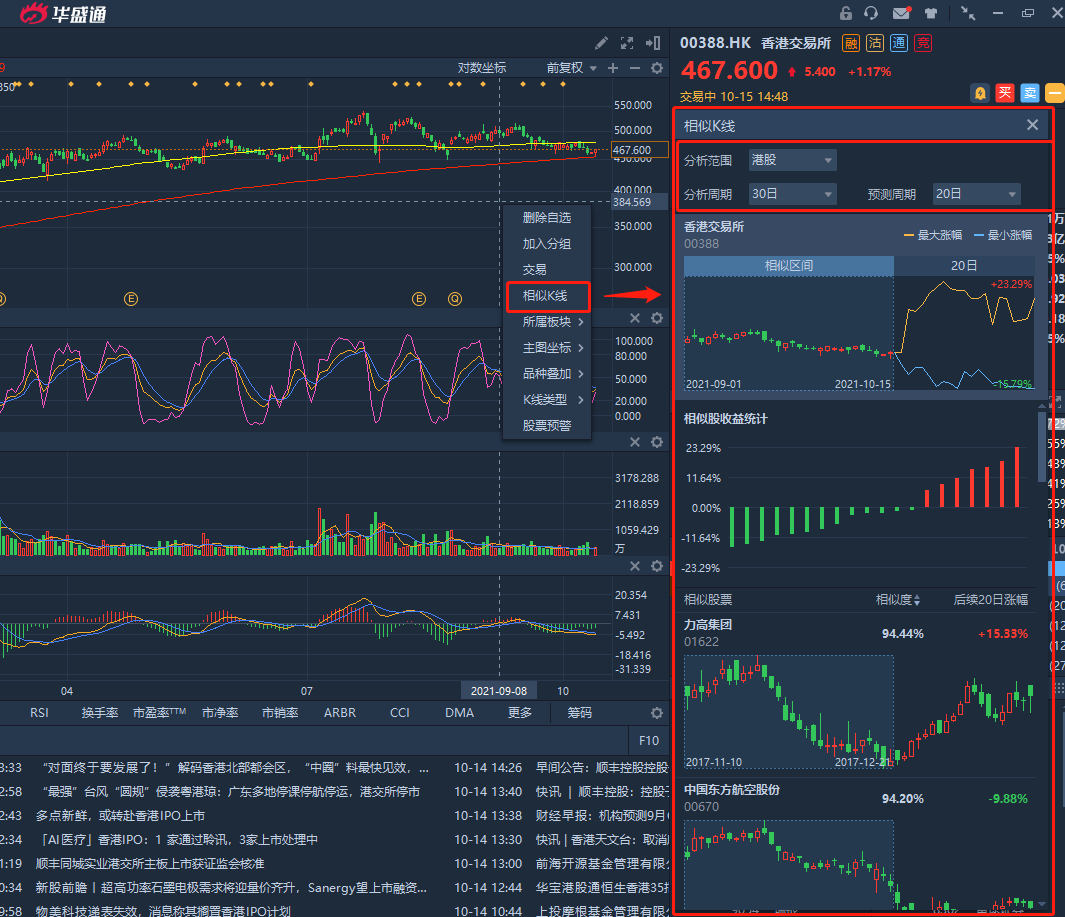Open 筹码 chip distribution tab

pyautogui.click(x=579, y=713)
